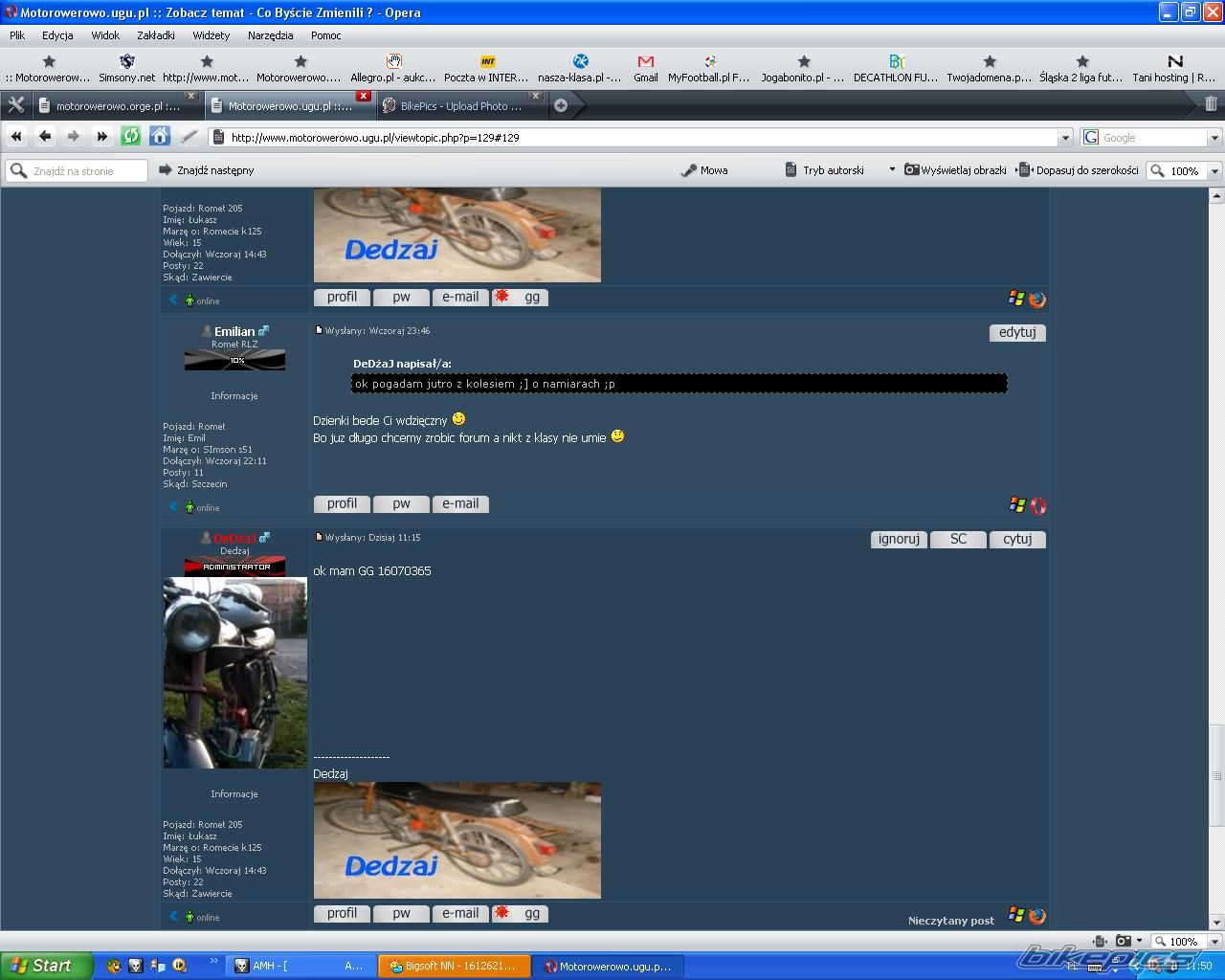This screenshot has height=980, width=1225.
Task: Open the closed tabs trash icon
Action: 1211,104
